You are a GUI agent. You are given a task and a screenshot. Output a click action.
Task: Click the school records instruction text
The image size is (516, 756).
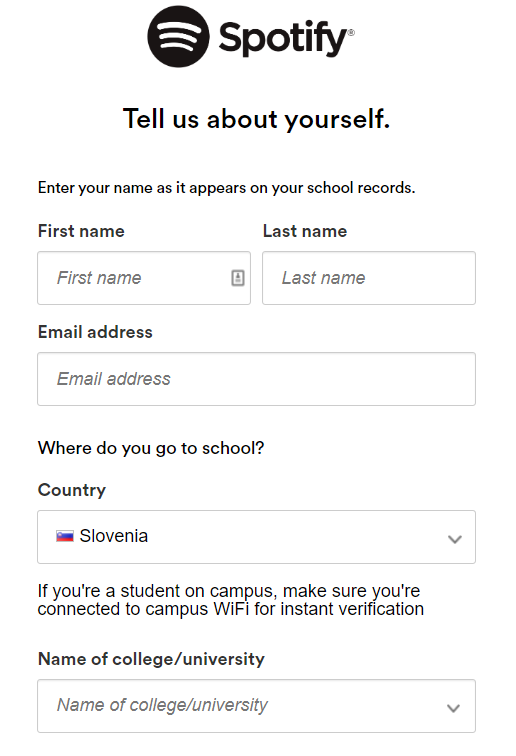coord(227,188)
